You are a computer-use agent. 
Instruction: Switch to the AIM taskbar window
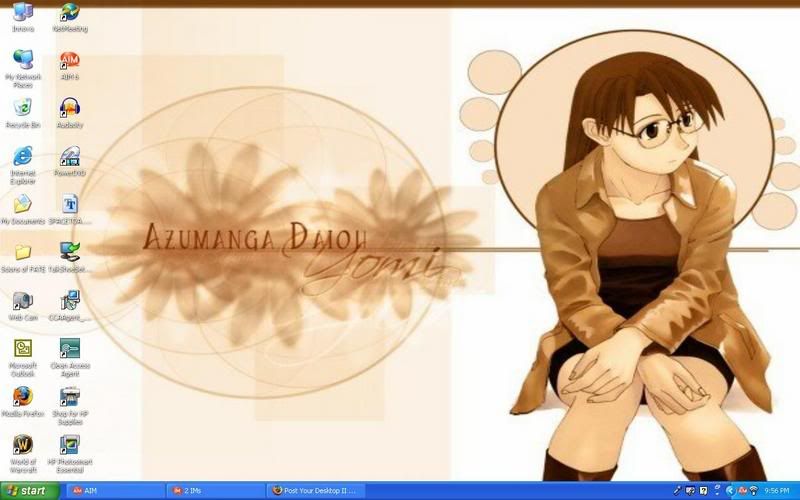pos(115,491)
